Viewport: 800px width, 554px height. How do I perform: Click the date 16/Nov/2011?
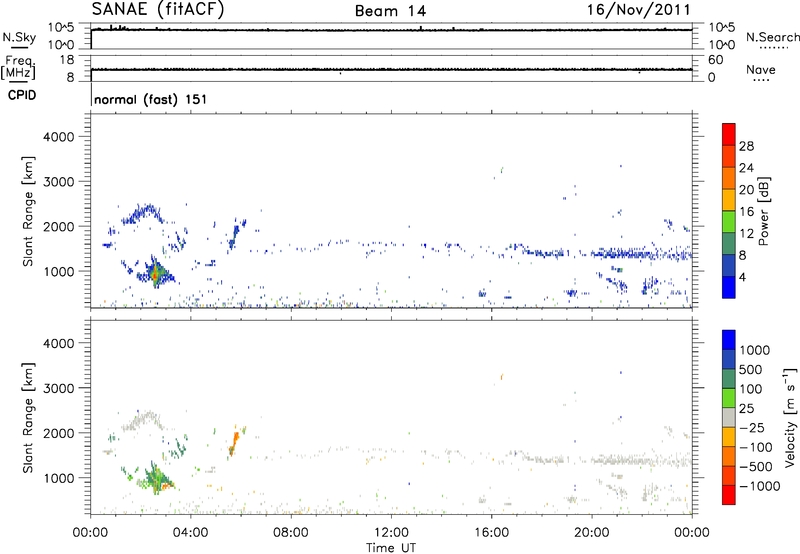639,10
